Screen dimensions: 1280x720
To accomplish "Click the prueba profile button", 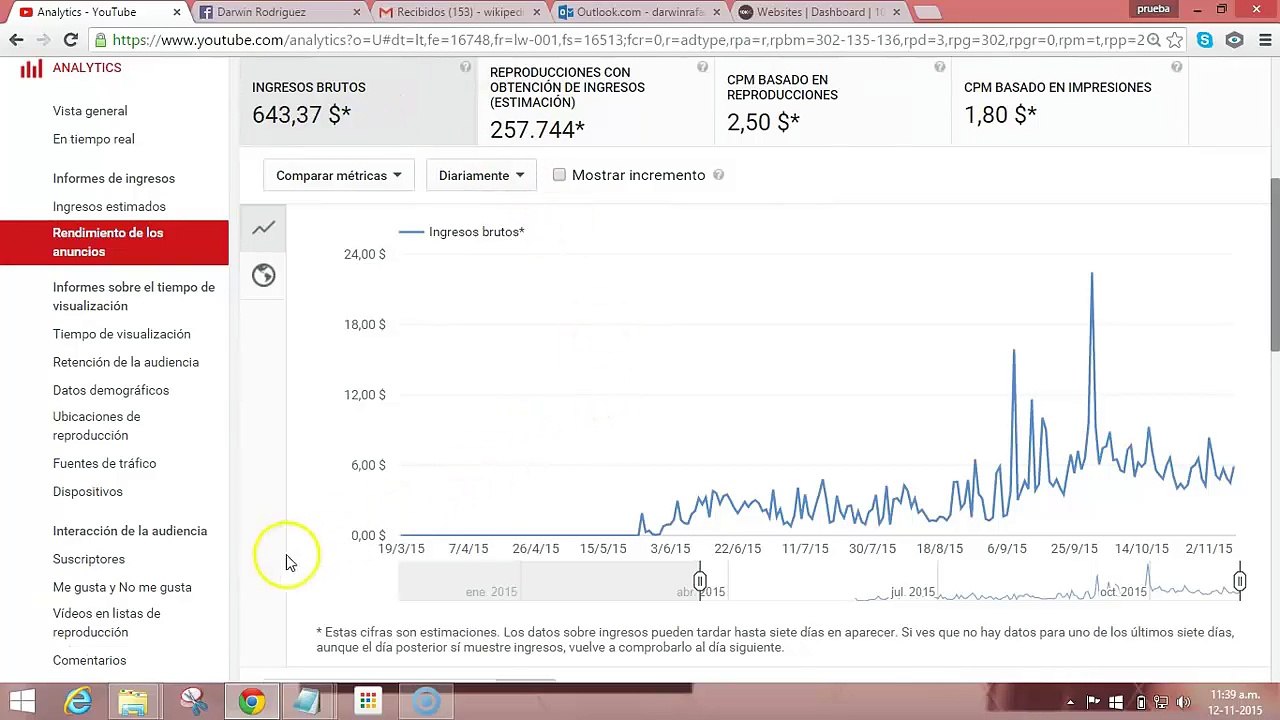I will tap(1153, 9).
